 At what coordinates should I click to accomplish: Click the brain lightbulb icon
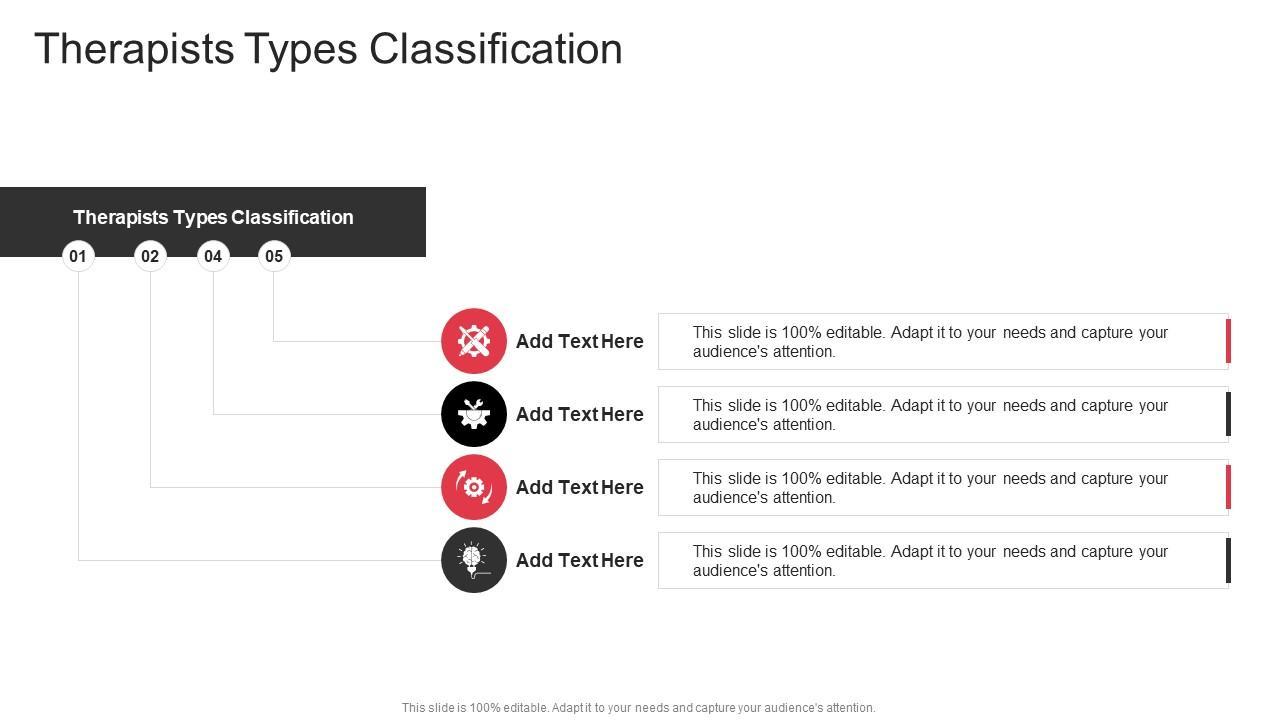[474, 560]
